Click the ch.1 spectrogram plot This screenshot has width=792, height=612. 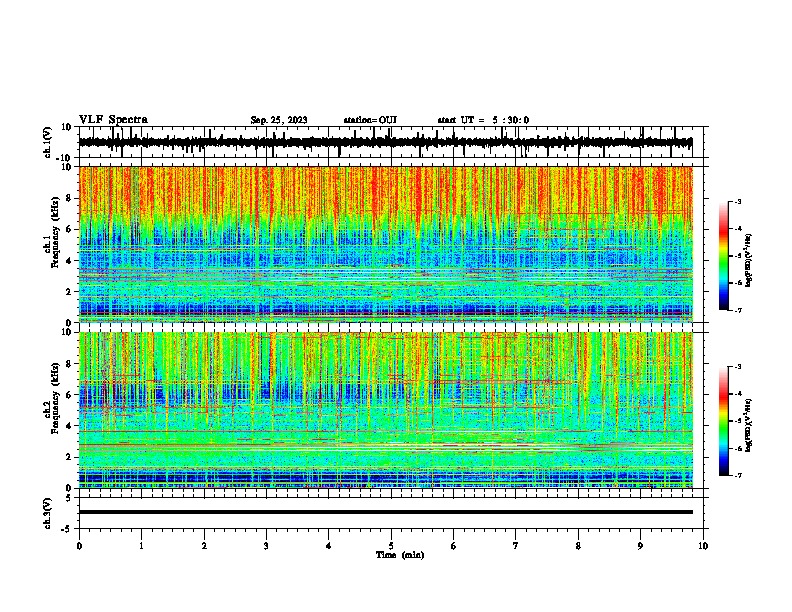coord(385,244)
